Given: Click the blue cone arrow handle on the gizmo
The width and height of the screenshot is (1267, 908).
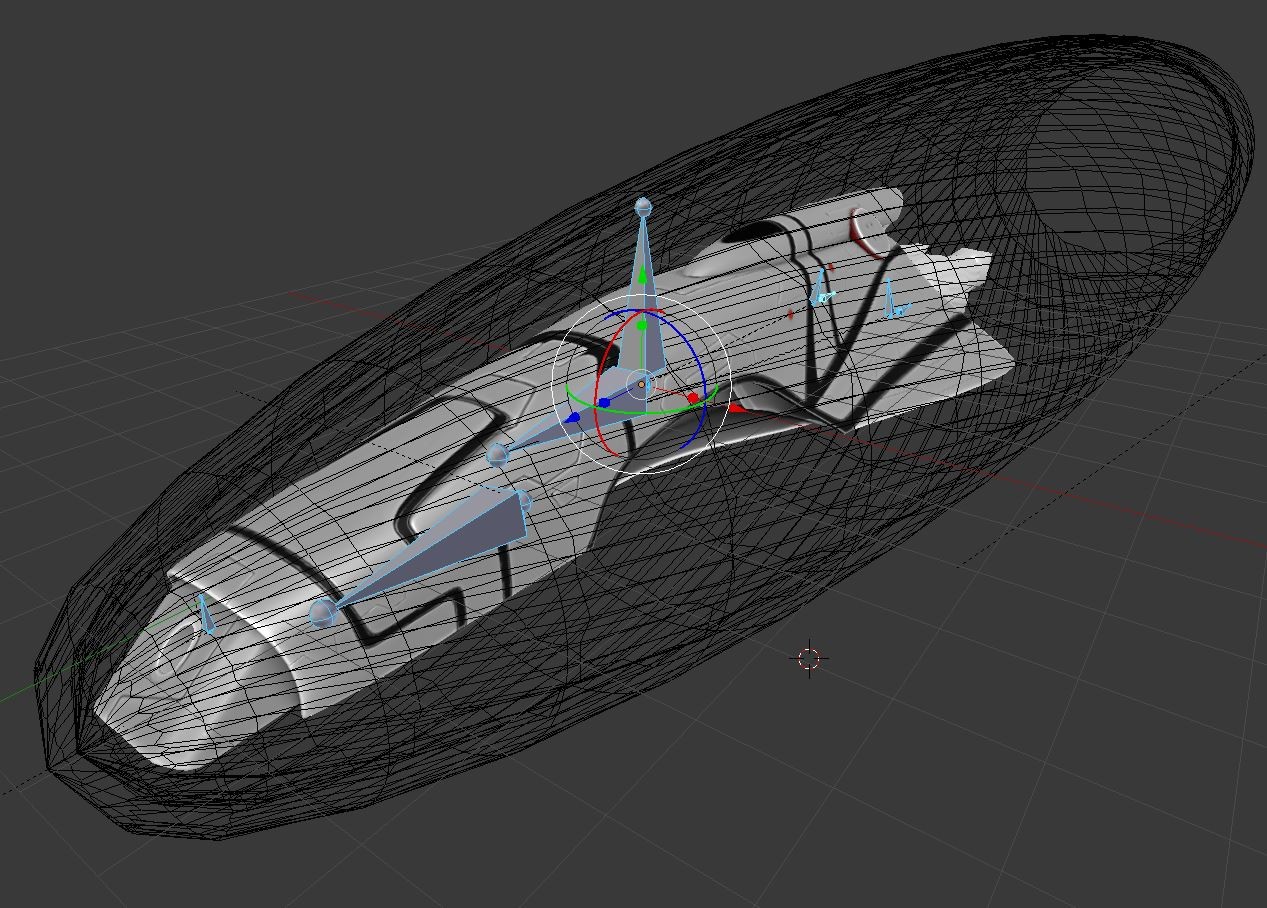Looking at the screenshot, I should [x=574, y=418].
